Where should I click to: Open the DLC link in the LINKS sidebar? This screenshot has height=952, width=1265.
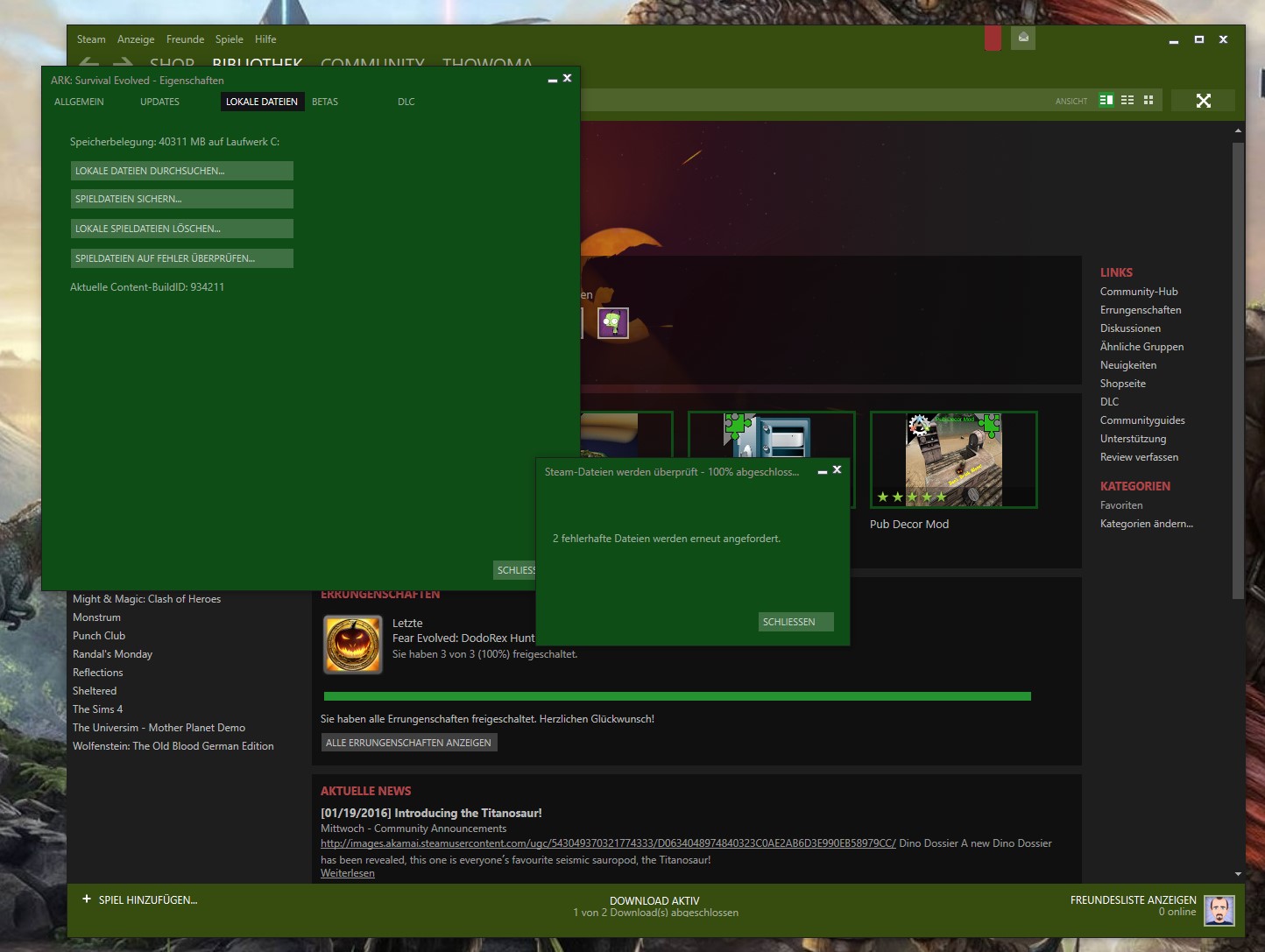tap(1109, 402)
